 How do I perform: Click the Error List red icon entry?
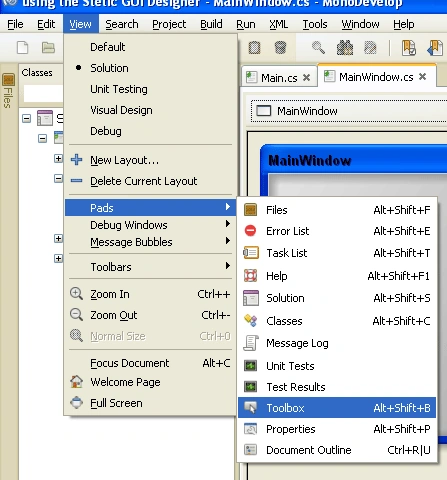[250, 231]
